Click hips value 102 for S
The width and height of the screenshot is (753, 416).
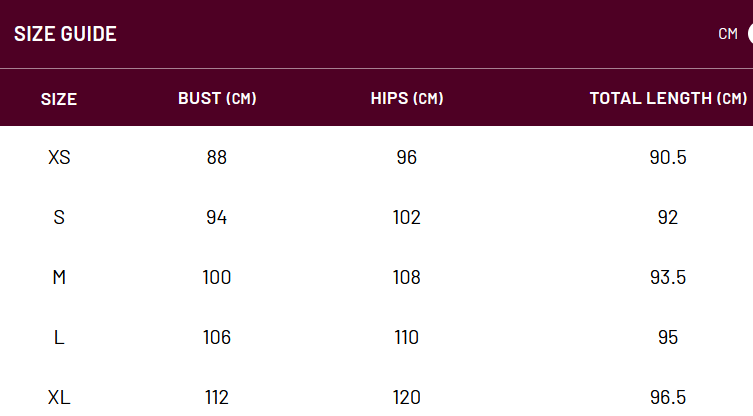tap(407, 217)
